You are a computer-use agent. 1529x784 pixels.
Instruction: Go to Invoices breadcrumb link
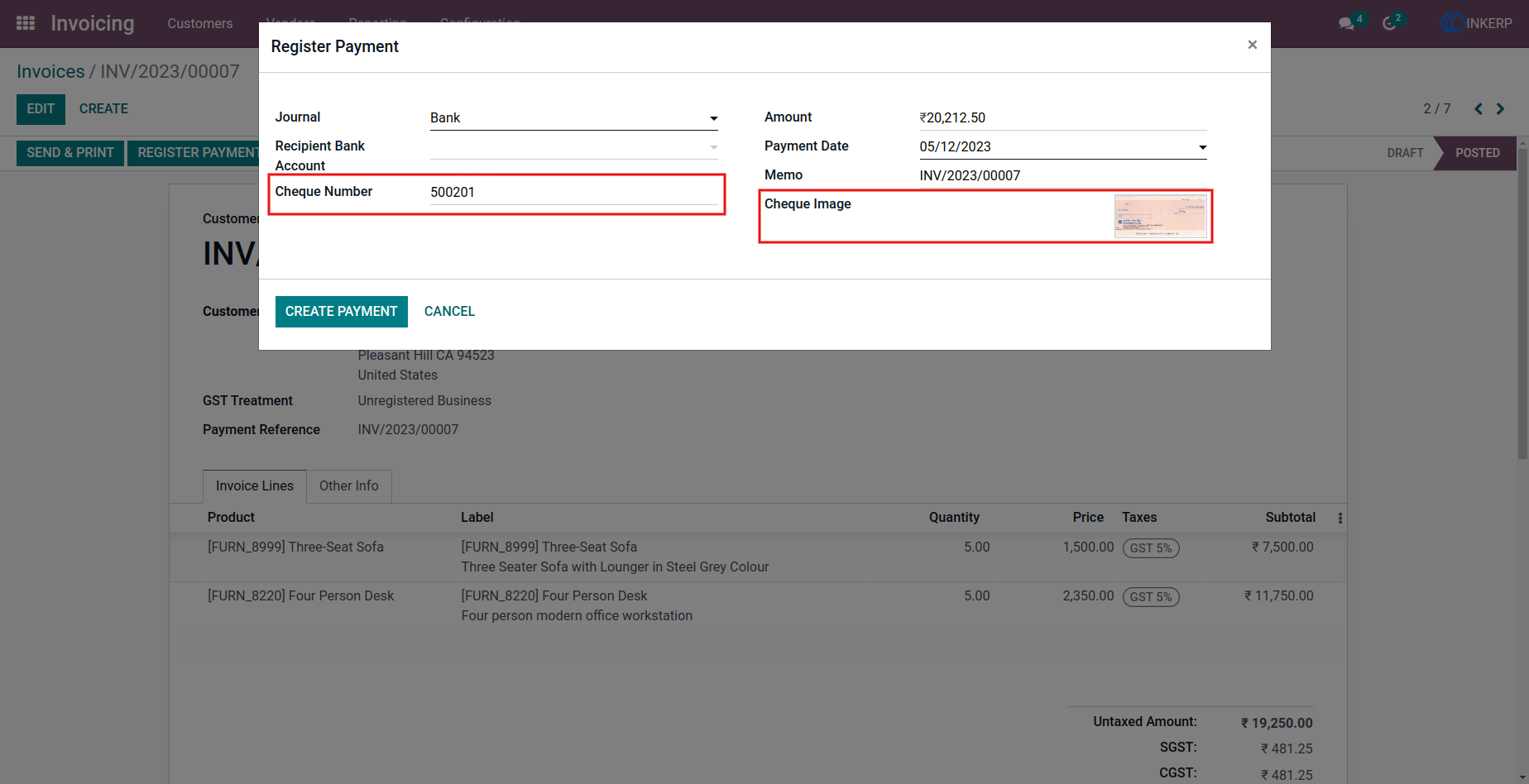point(50,72)
